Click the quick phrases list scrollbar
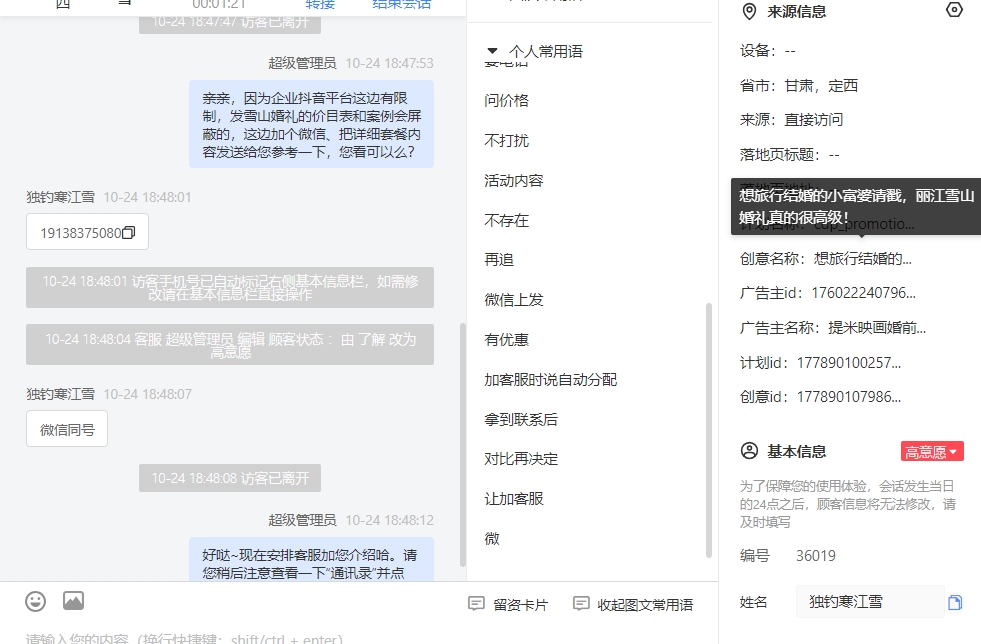The image size is (981, 644). point(709,430)
